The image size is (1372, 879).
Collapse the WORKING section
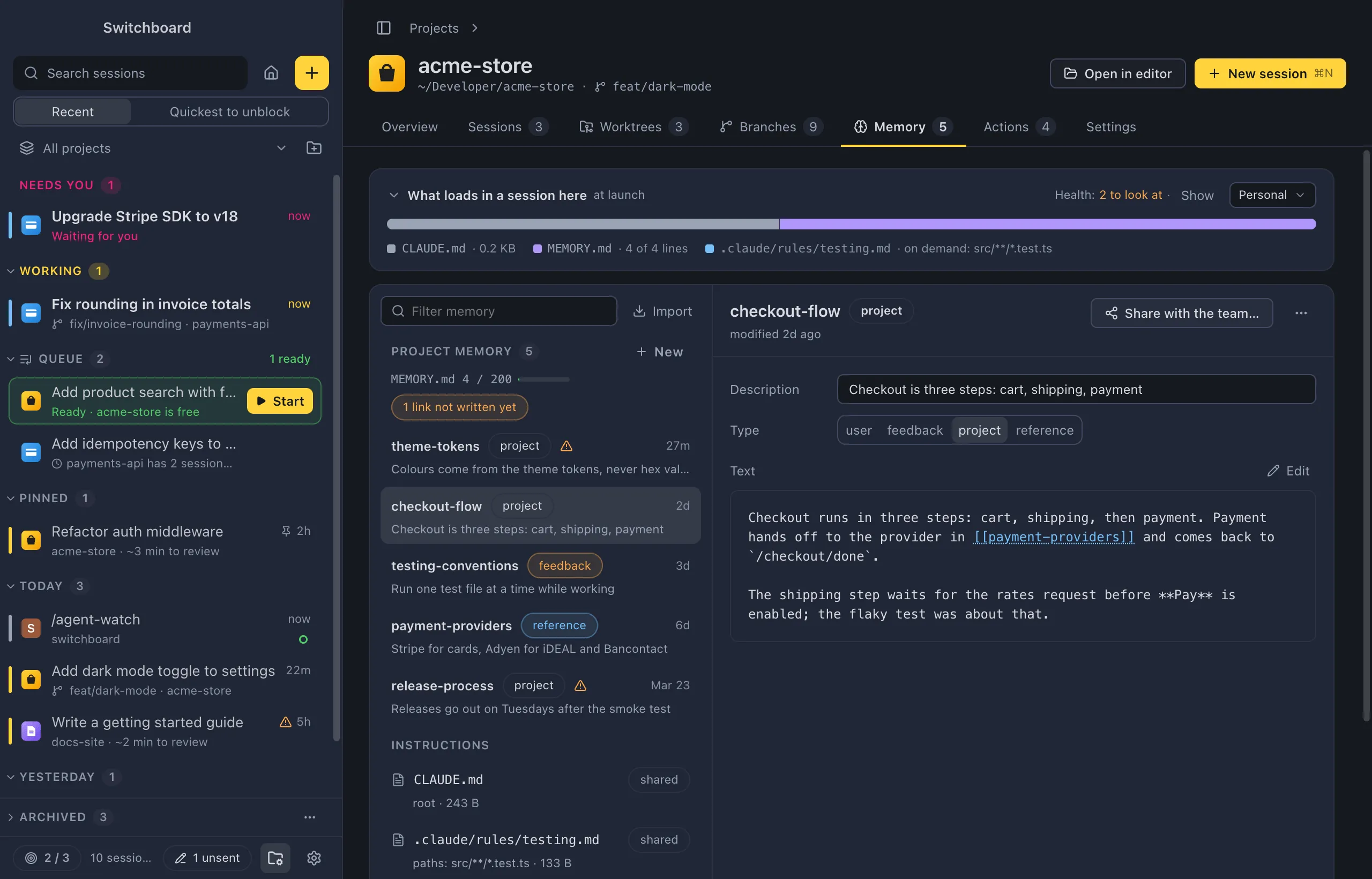coord(10,271)
